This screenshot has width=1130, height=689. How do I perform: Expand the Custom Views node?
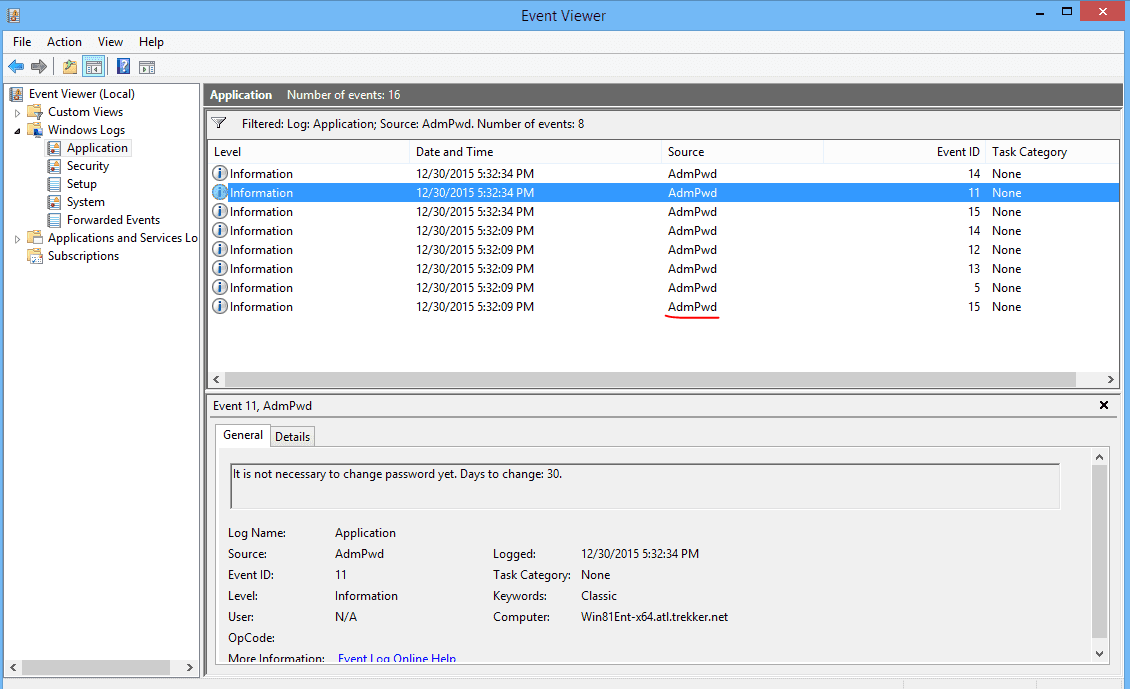pyautogui.click(x=17, y=112)
